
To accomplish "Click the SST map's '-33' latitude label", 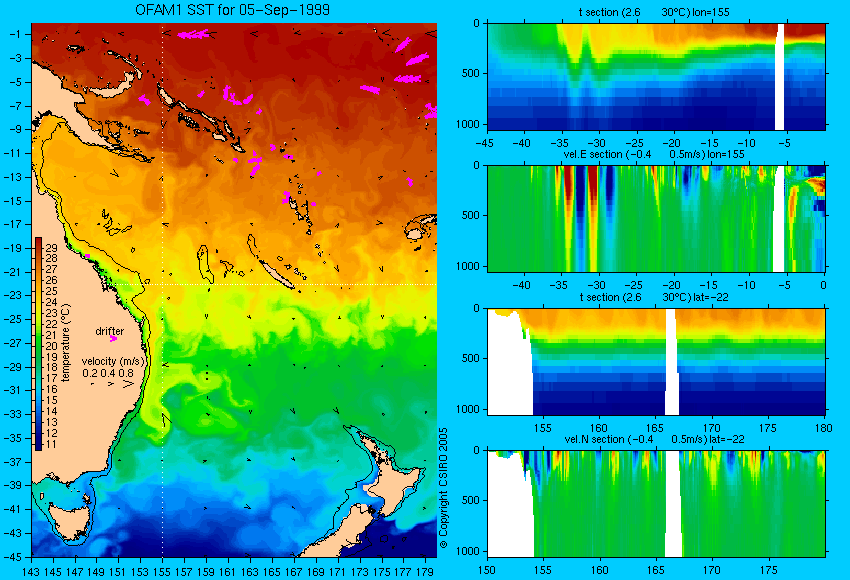I will click(x=12, y=414).
